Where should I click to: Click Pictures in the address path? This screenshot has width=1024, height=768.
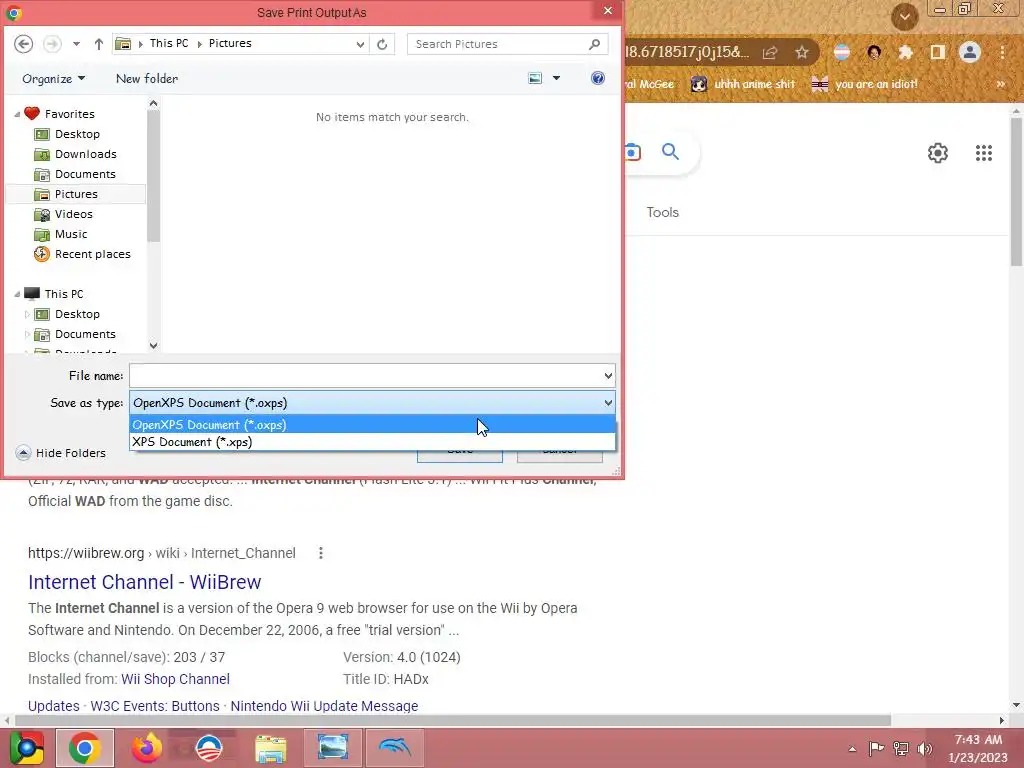click(230, 43)
